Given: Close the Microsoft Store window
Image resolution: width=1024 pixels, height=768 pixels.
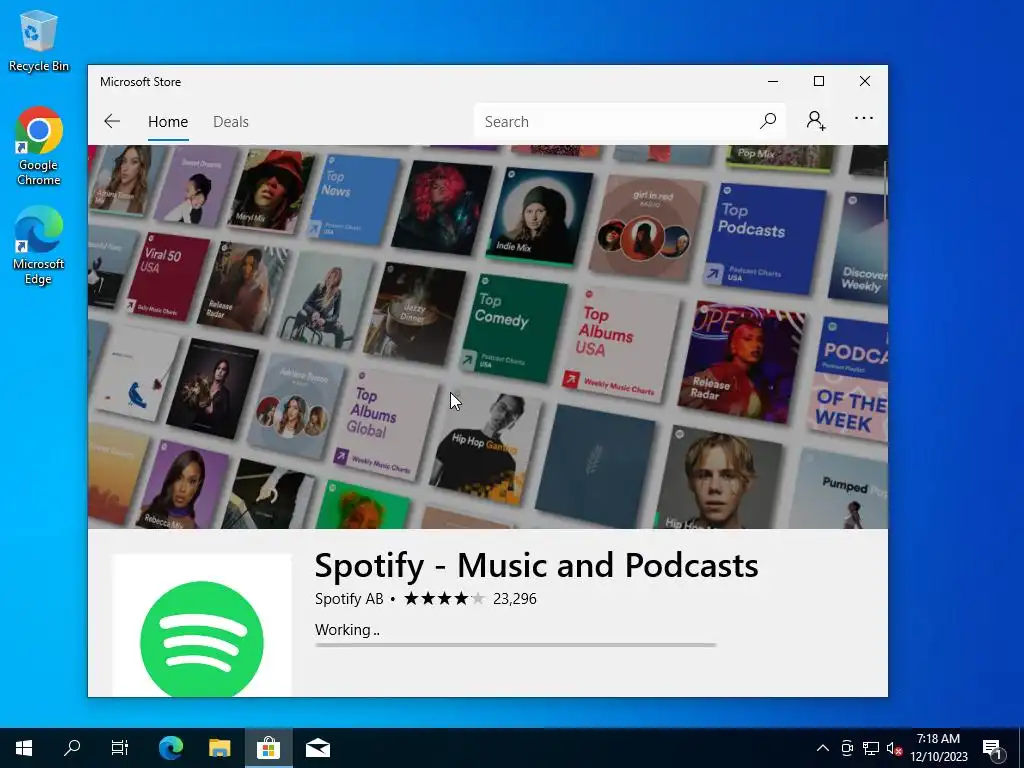Looking at the screenshot, I should tap(865, 81).
